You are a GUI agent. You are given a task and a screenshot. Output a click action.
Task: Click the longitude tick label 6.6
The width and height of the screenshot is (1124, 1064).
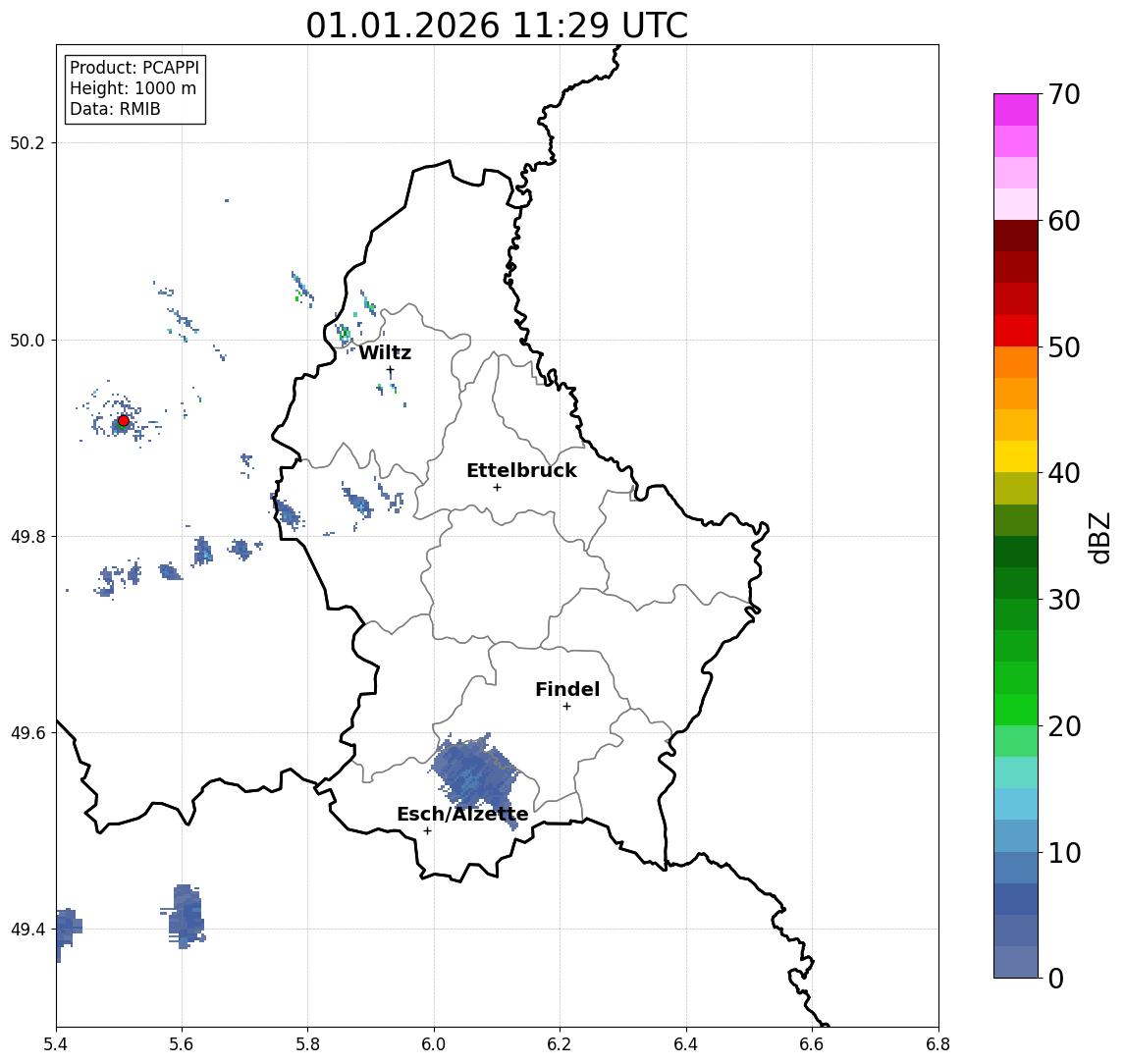[x=812, y=1044]
